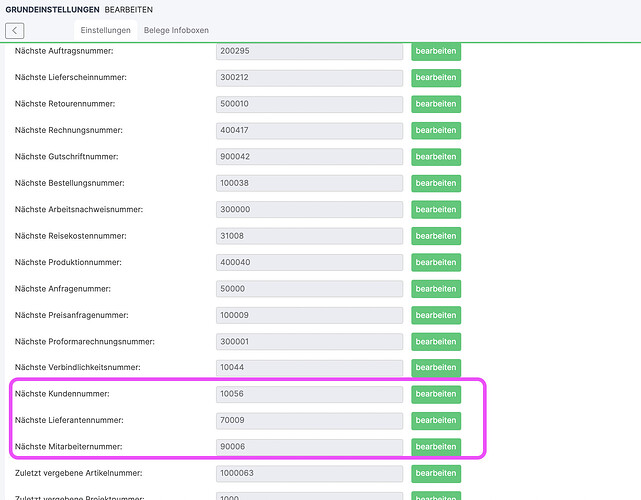Click bearbeiten for Nächste Rechnungsnummer
The width and height of the screenshot is (641, 500).
point(436,130)
